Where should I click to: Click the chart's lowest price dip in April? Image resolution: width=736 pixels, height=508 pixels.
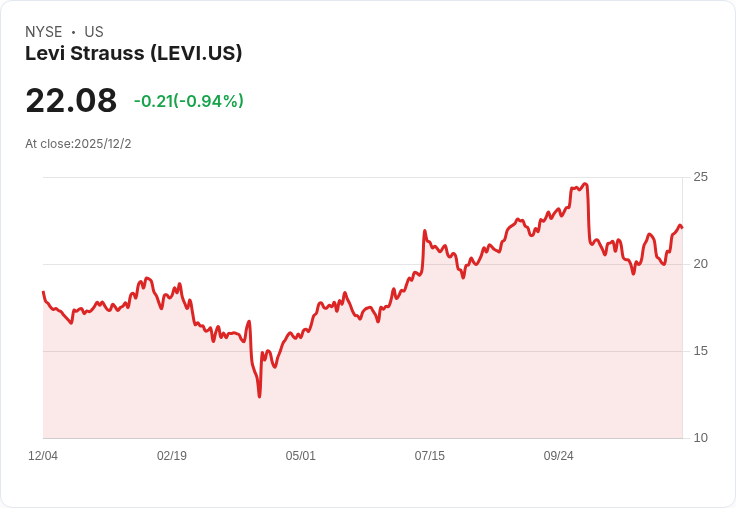260,397
